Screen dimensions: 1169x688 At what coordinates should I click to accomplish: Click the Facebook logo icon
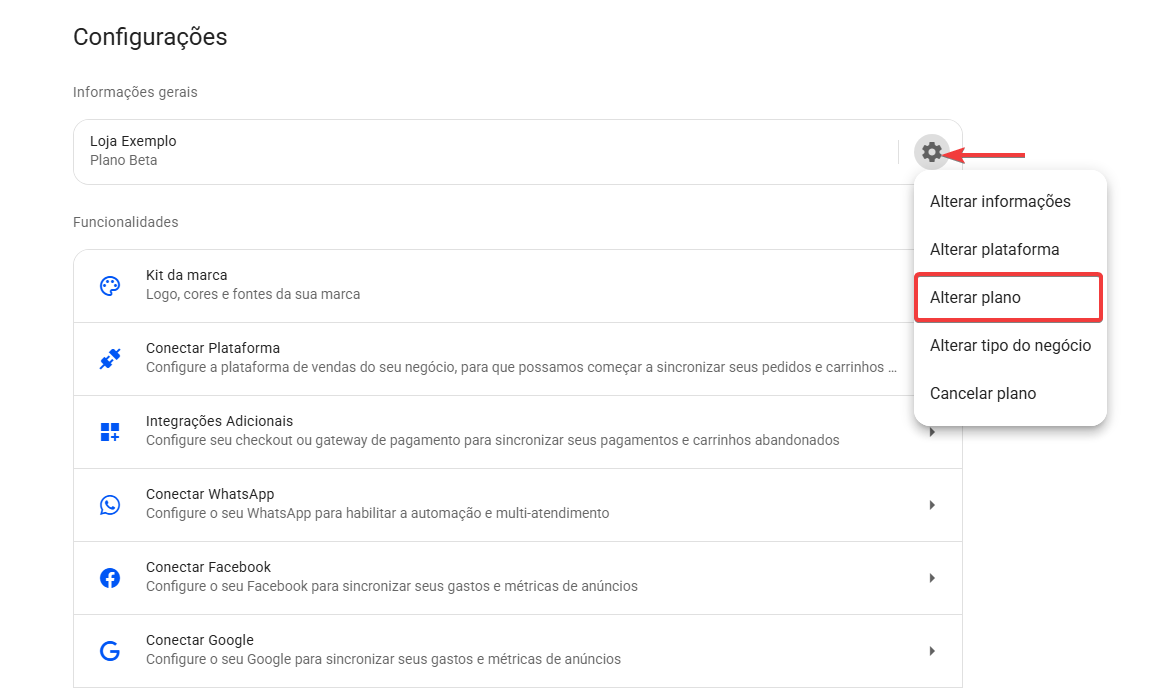[110, 578]
